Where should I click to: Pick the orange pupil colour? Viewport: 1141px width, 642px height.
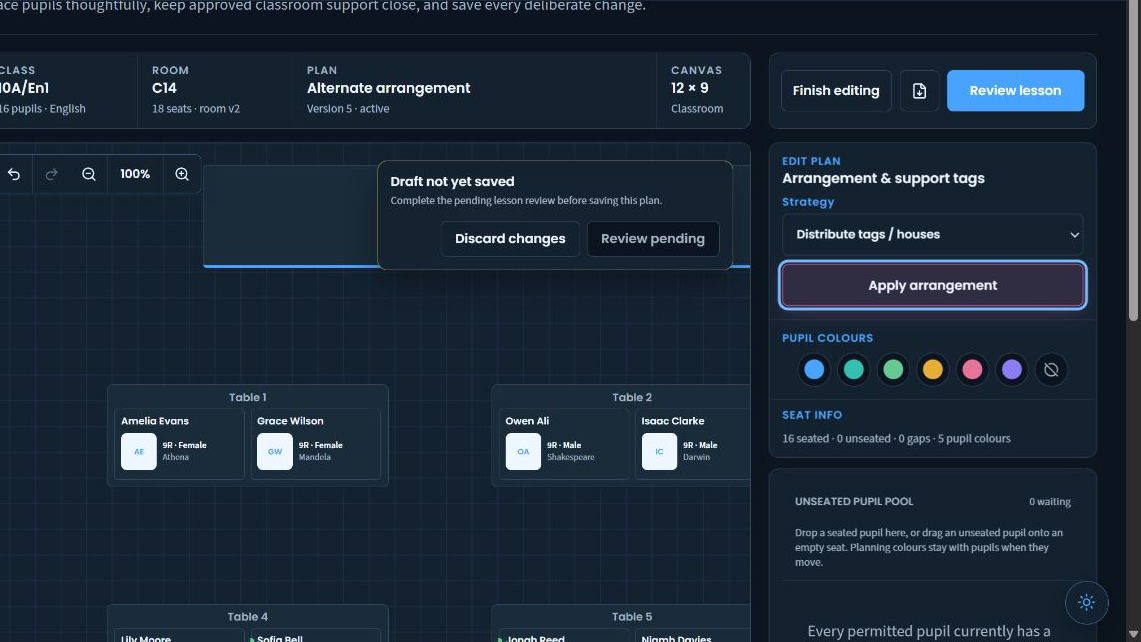(x=932, y=370)
